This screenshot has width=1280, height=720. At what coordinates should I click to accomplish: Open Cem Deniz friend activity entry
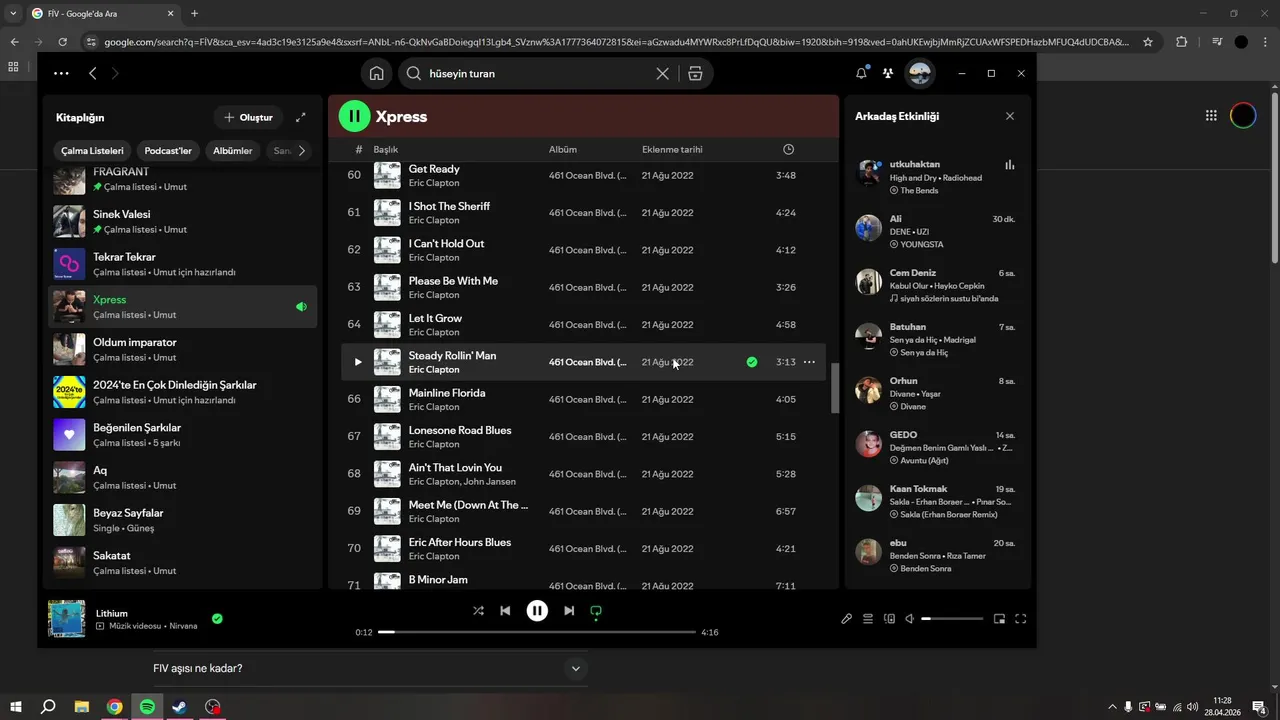(936, 285)
